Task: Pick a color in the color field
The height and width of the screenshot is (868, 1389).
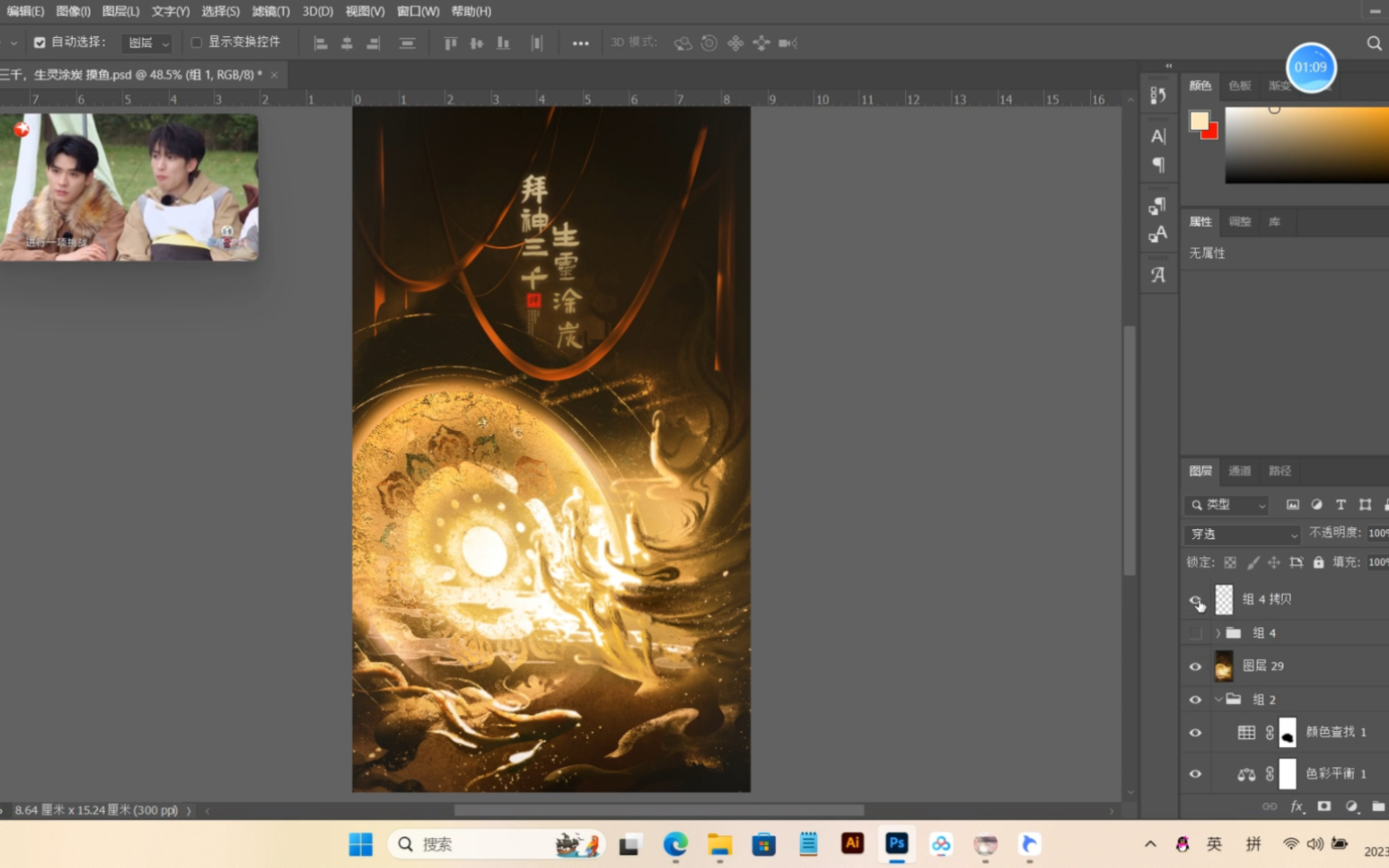Action: [1306, 145]
